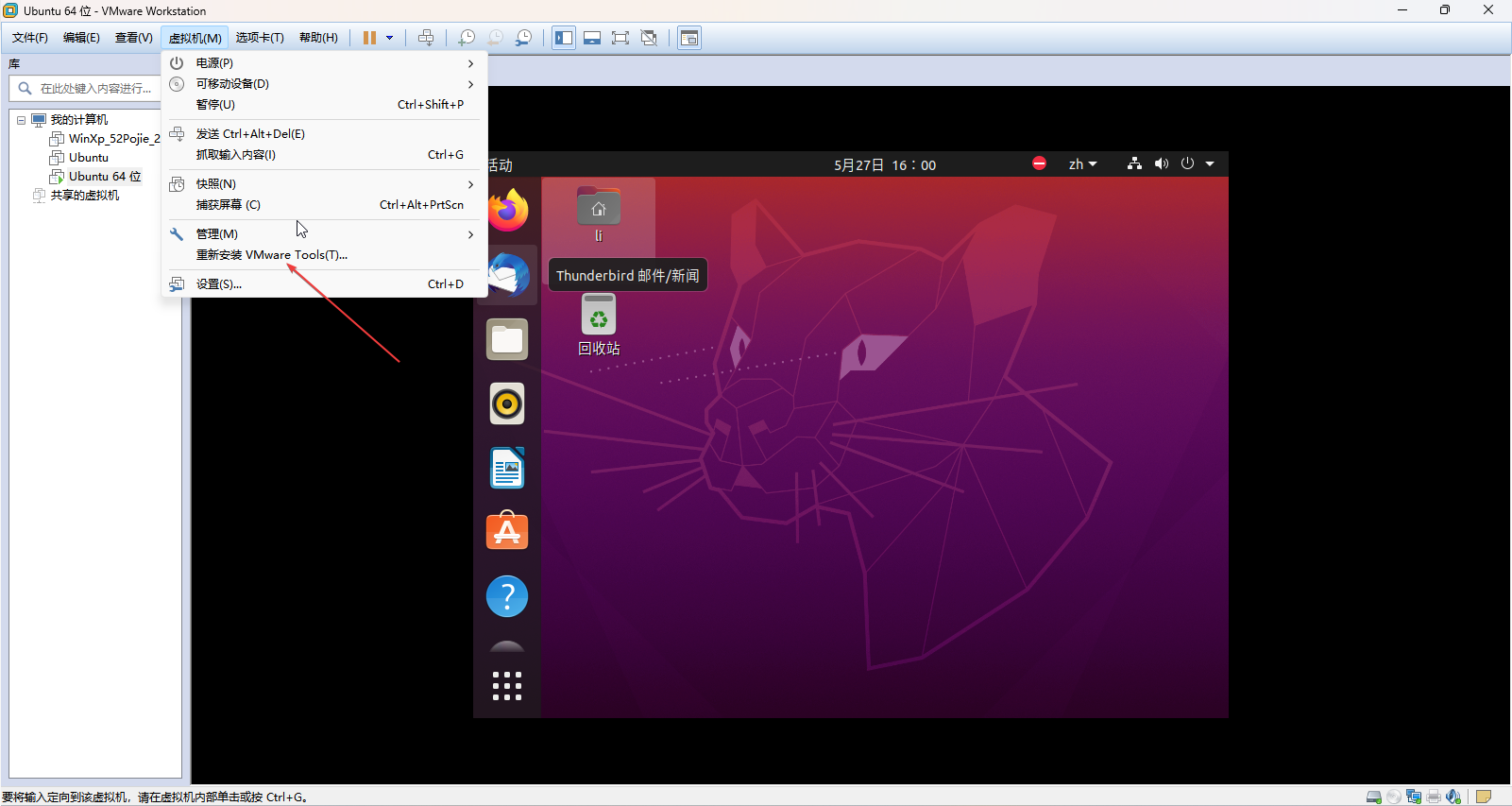Screen dimensions: 1512x806
Task: Click the send Ctrl+Alt+Del toolbar icon
Action: coord(426,38)
